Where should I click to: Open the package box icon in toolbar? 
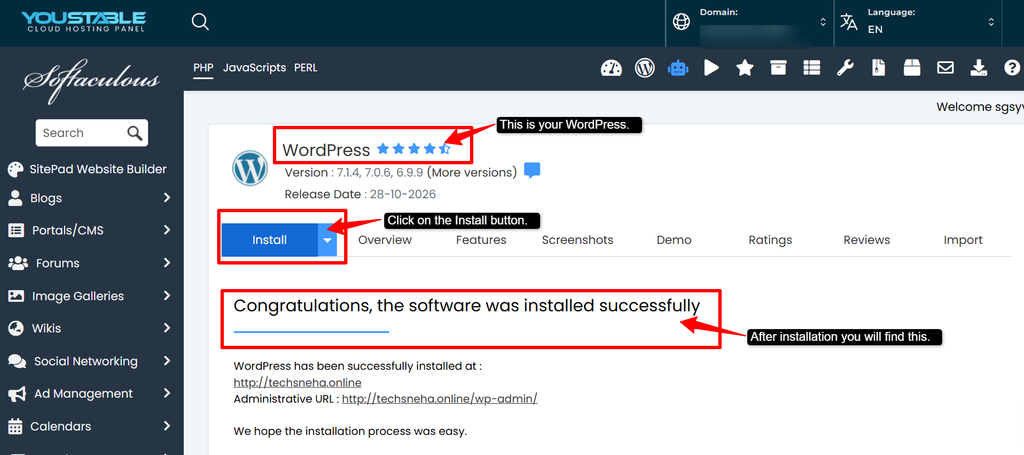[912, 68]
